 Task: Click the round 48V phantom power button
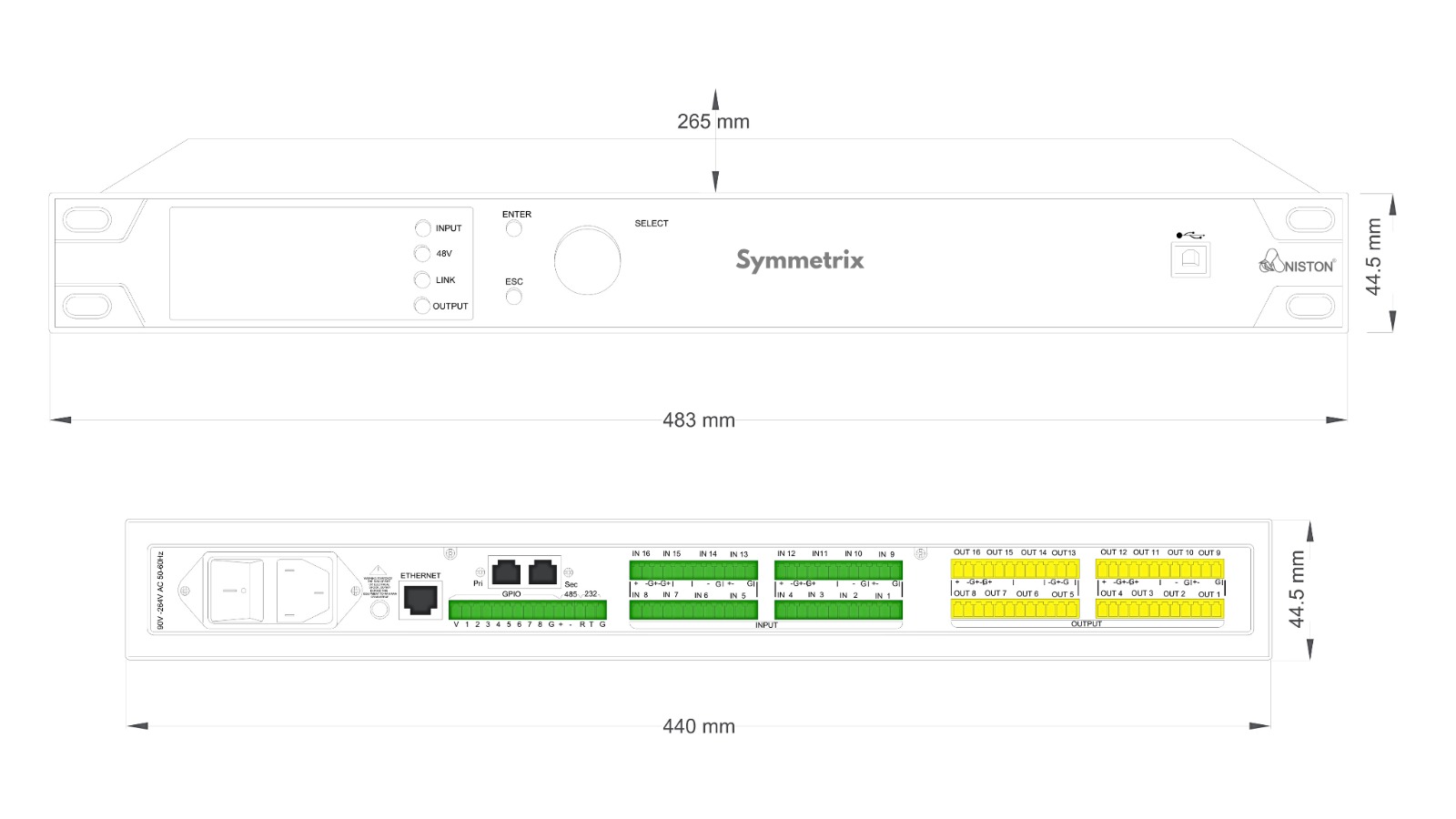422,254
